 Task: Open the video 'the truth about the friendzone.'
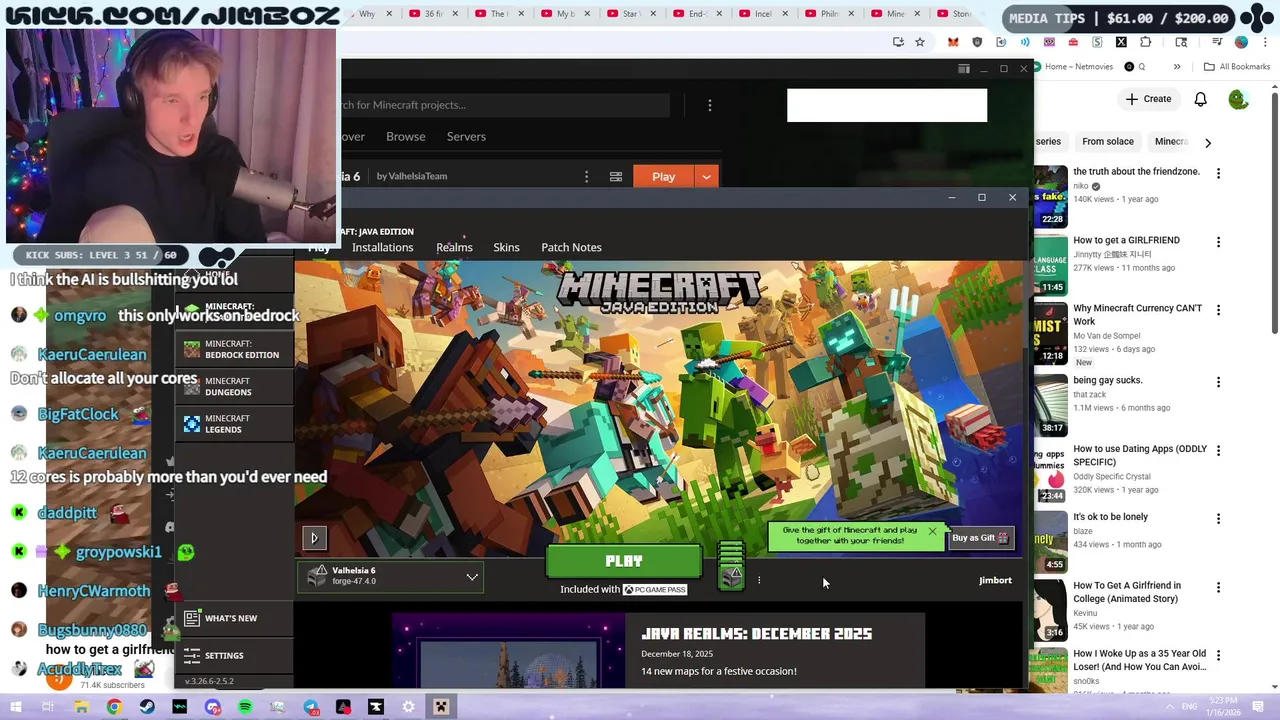1136,172
